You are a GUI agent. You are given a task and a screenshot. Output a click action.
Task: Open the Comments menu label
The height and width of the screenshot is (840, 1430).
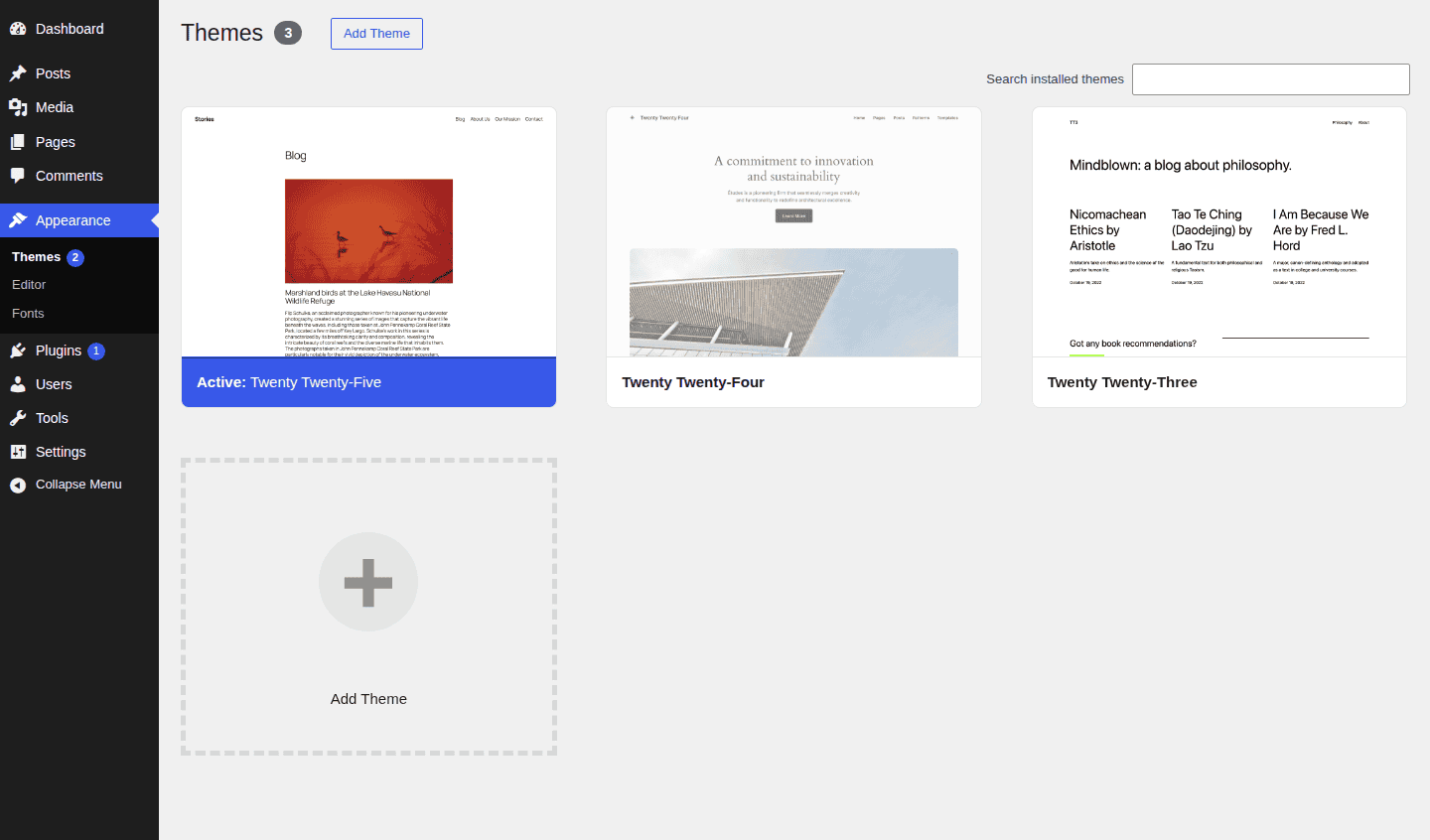pyautogui.click(x=70, y=176)
